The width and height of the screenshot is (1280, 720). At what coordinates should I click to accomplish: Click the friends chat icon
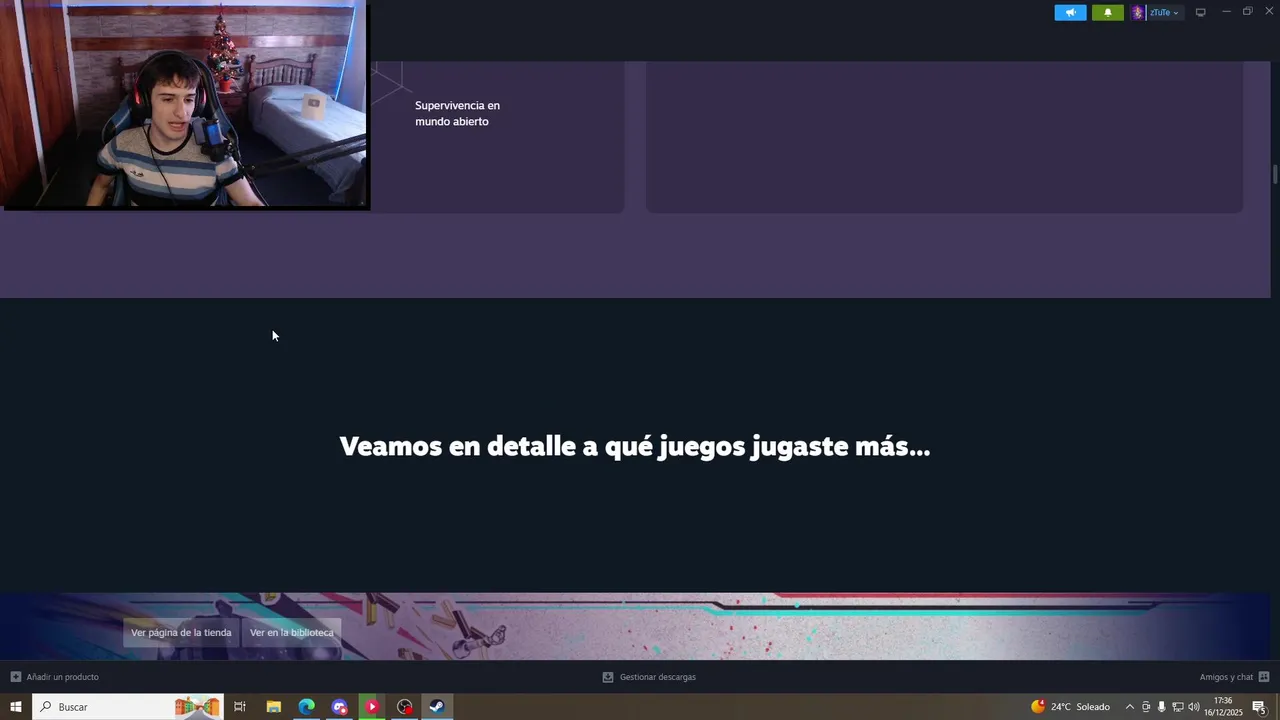tap(1264, 677)
